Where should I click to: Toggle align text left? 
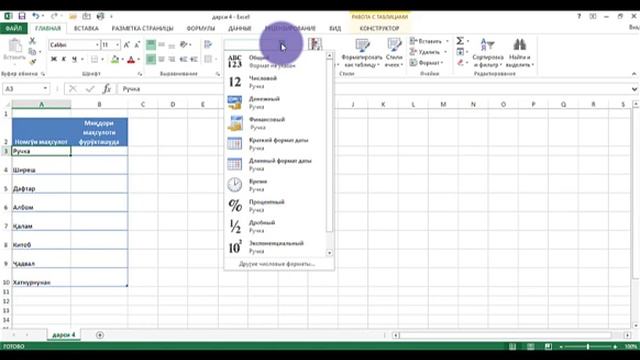pos(151,60)
